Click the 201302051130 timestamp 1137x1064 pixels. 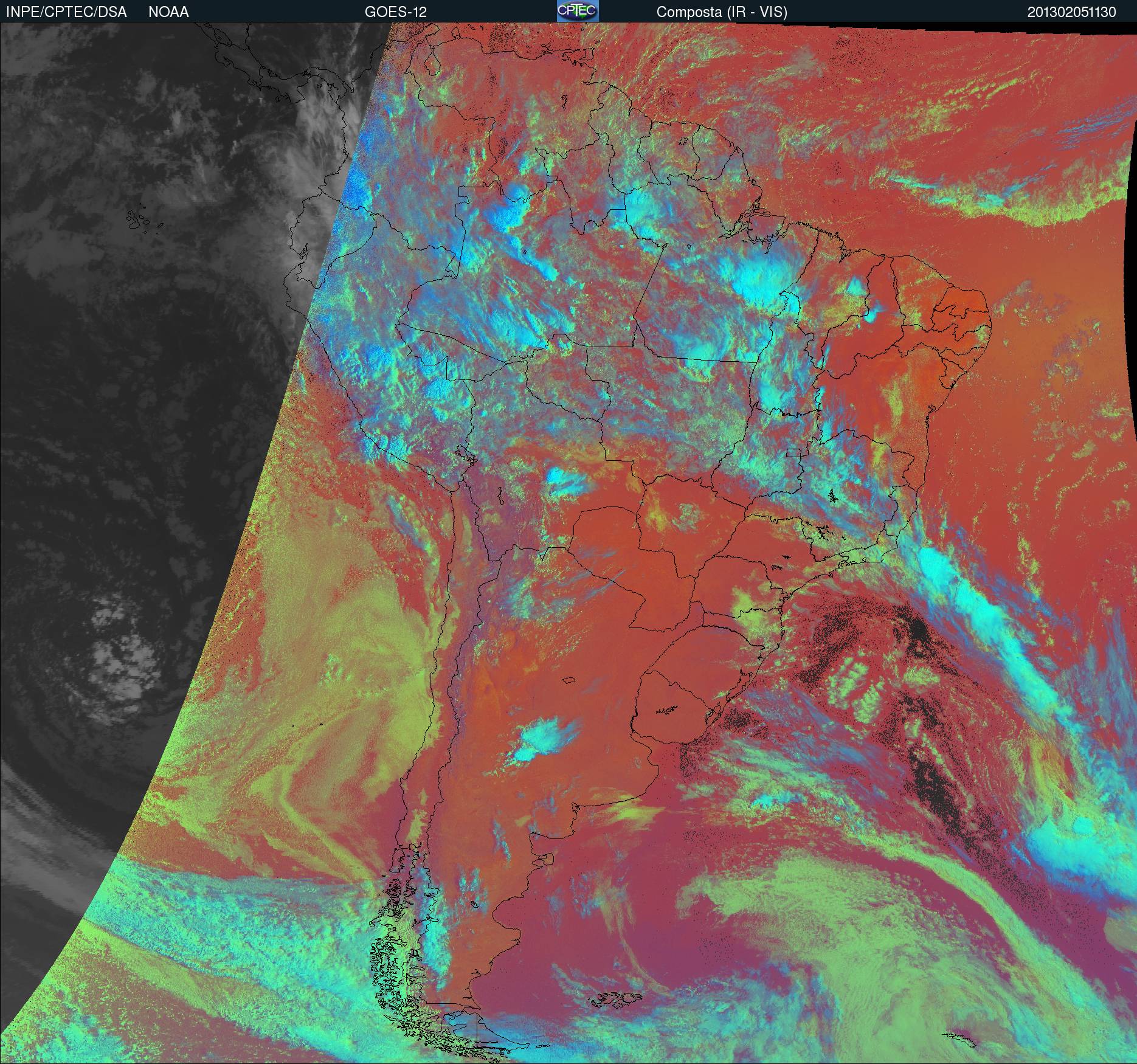[1072, 12]
